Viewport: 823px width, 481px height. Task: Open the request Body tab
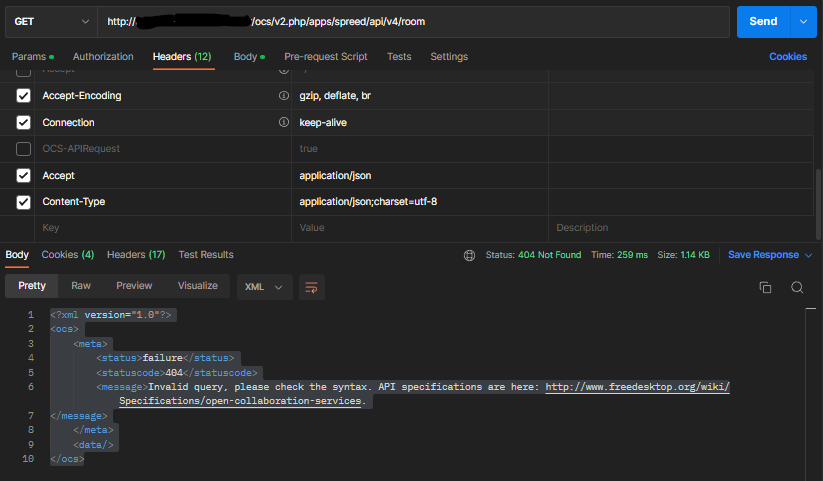[249, 57]
